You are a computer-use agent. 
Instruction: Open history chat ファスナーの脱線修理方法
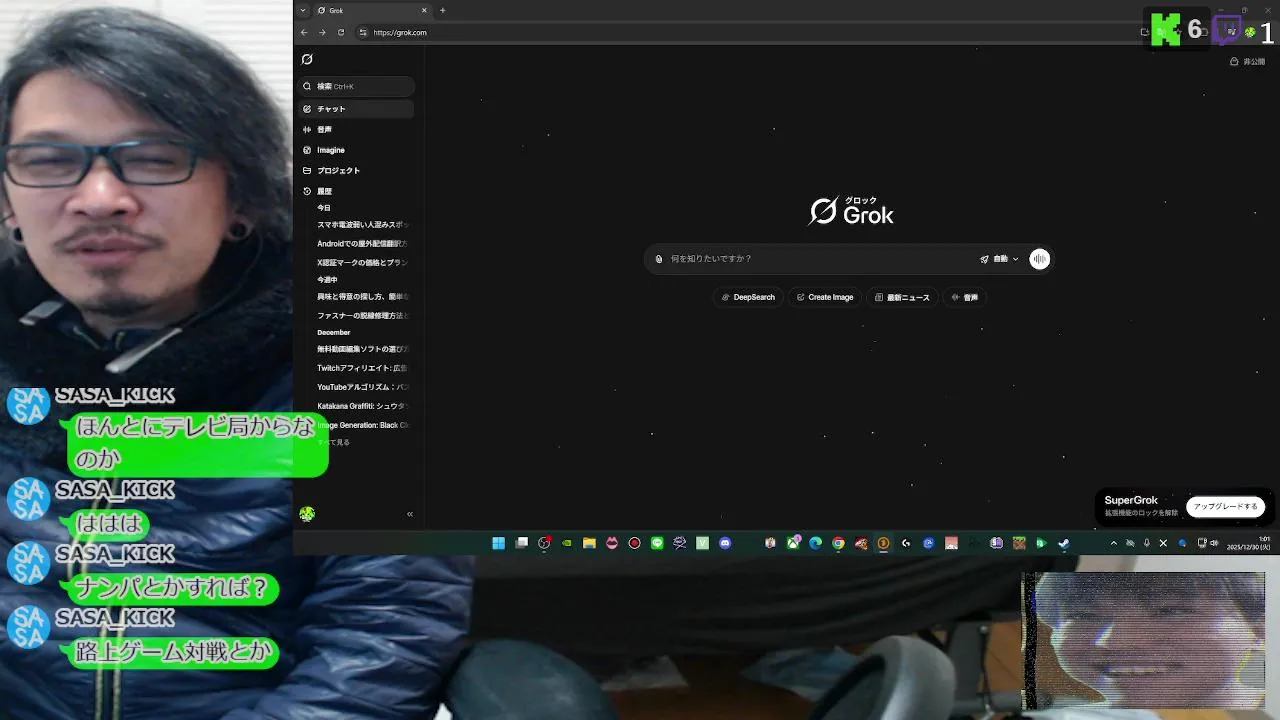[x=362, y=315]
